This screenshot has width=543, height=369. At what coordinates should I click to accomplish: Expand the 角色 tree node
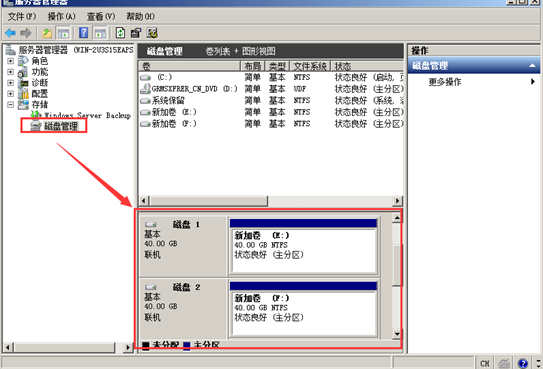tap(10, 61)
